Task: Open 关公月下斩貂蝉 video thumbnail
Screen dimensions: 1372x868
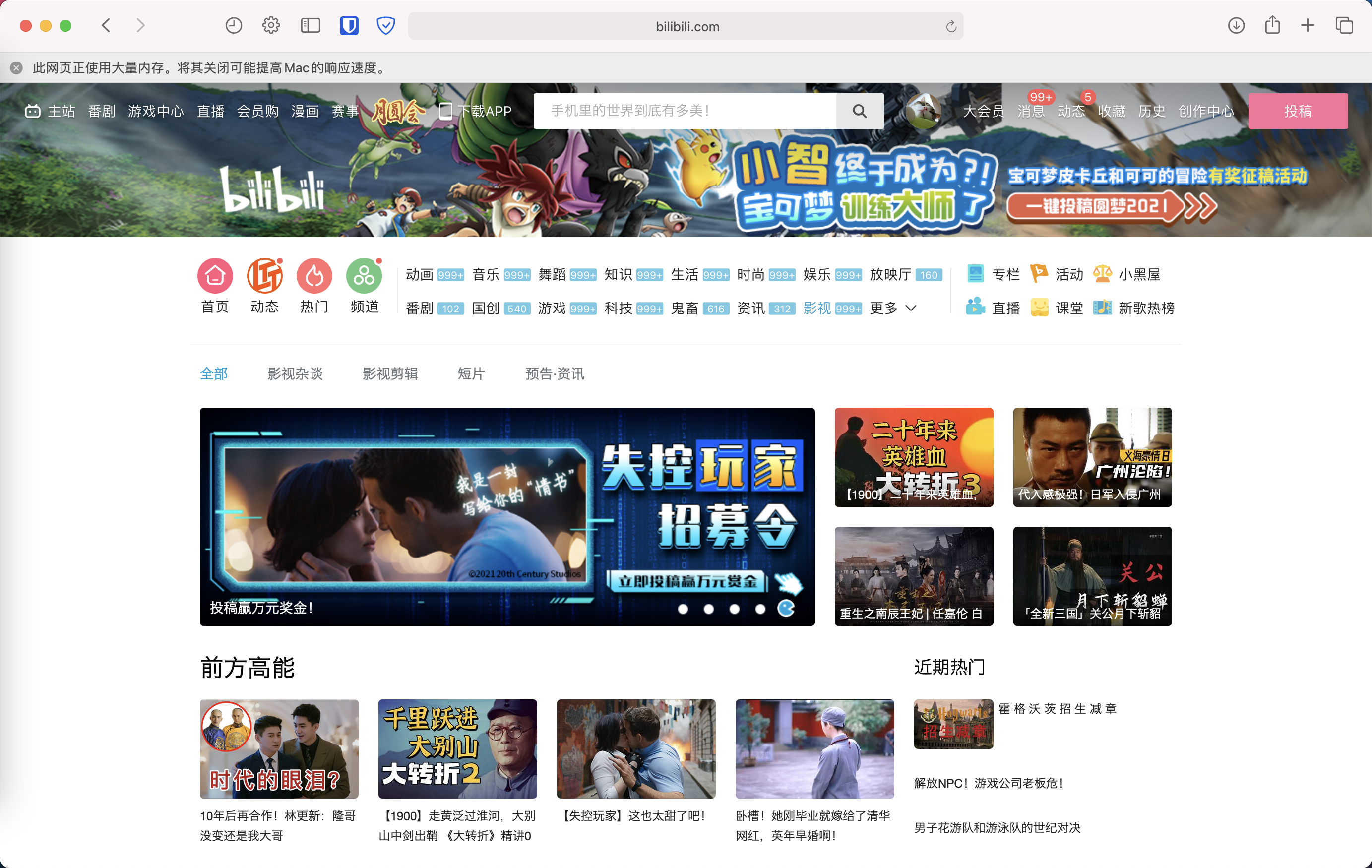Action: [x=1092, y=576]
